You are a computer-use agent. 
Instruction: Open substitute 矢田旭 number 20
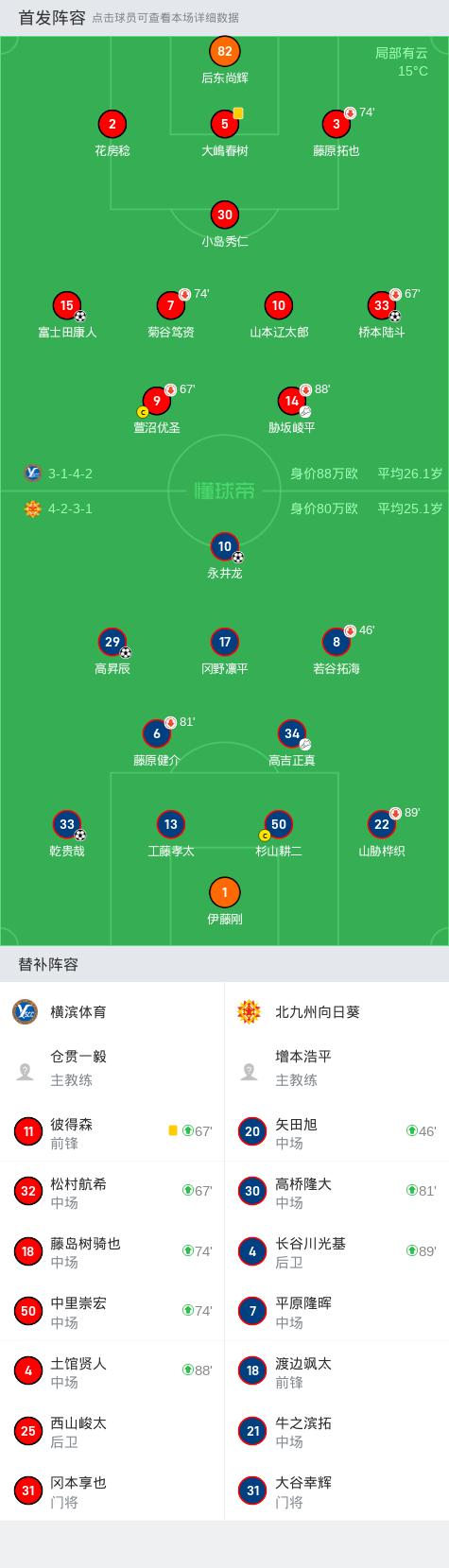click(x=337, y=1131)
